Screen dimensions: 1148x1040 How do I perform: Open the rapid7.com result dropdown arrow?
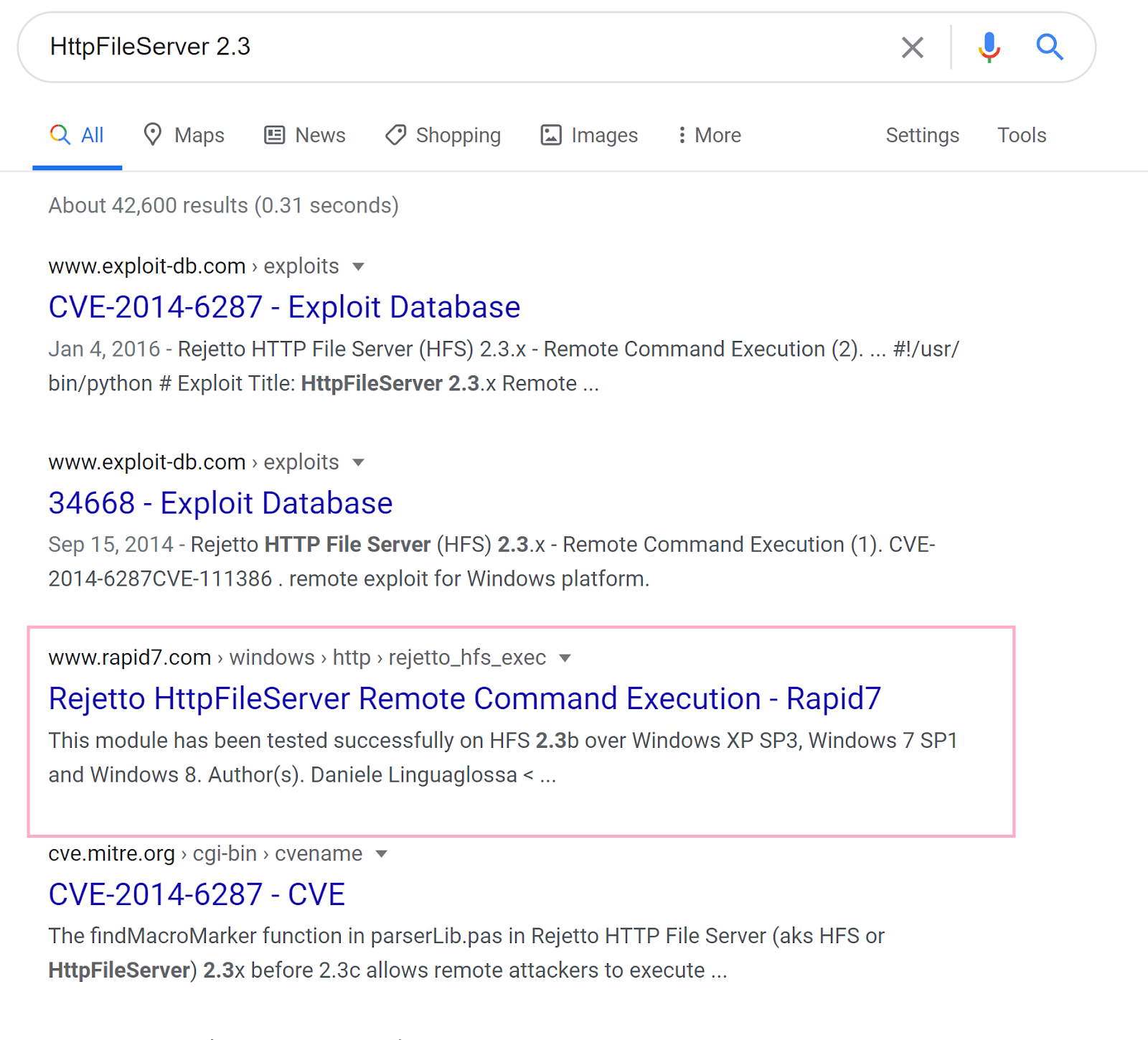click(x=565, y=658)
